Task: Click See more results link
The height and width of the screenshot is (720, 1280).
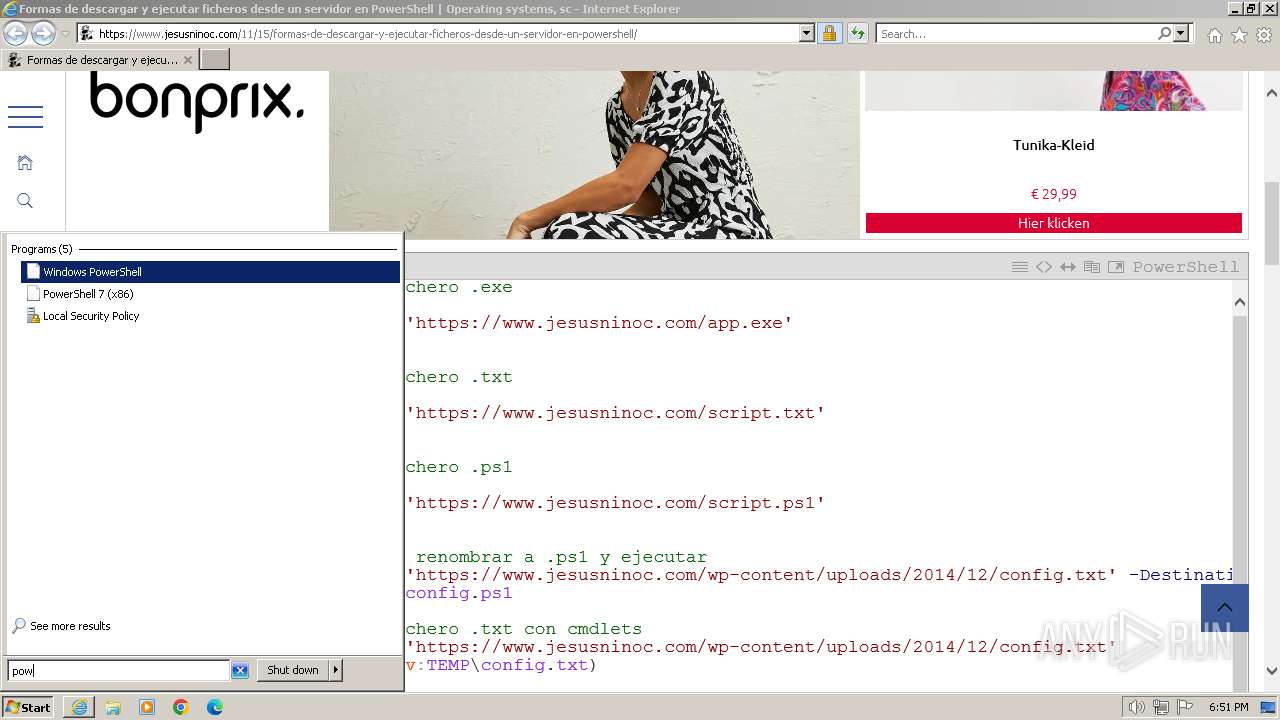Action: tap(70, 626)
